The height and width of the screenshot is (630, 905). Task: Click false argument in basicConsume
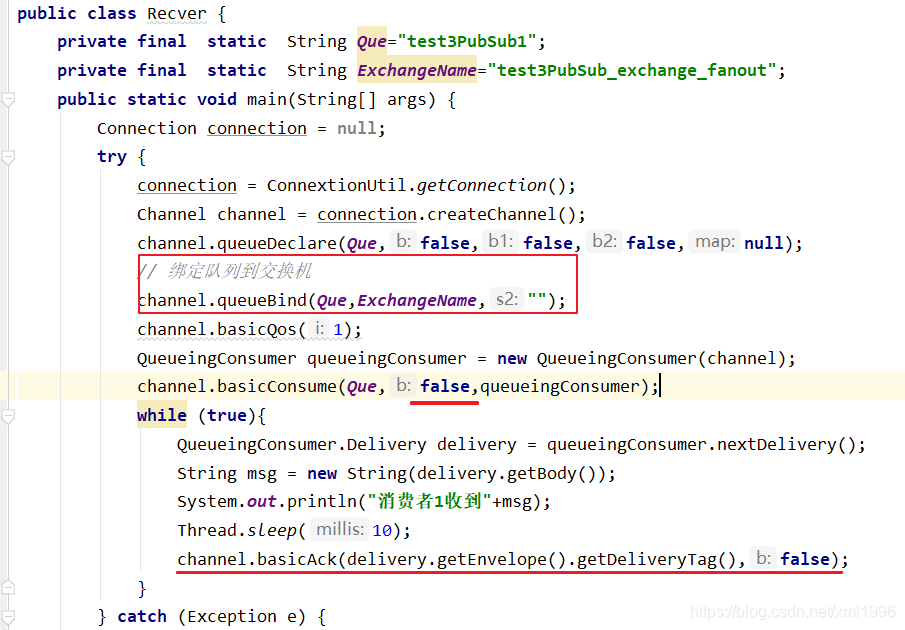(x=445, y=387)
